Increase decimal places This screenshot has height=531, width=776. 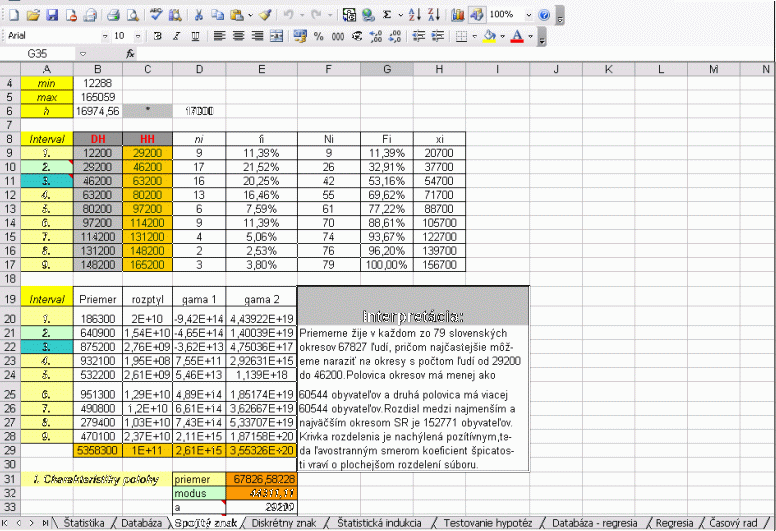(x=376, y=36)
